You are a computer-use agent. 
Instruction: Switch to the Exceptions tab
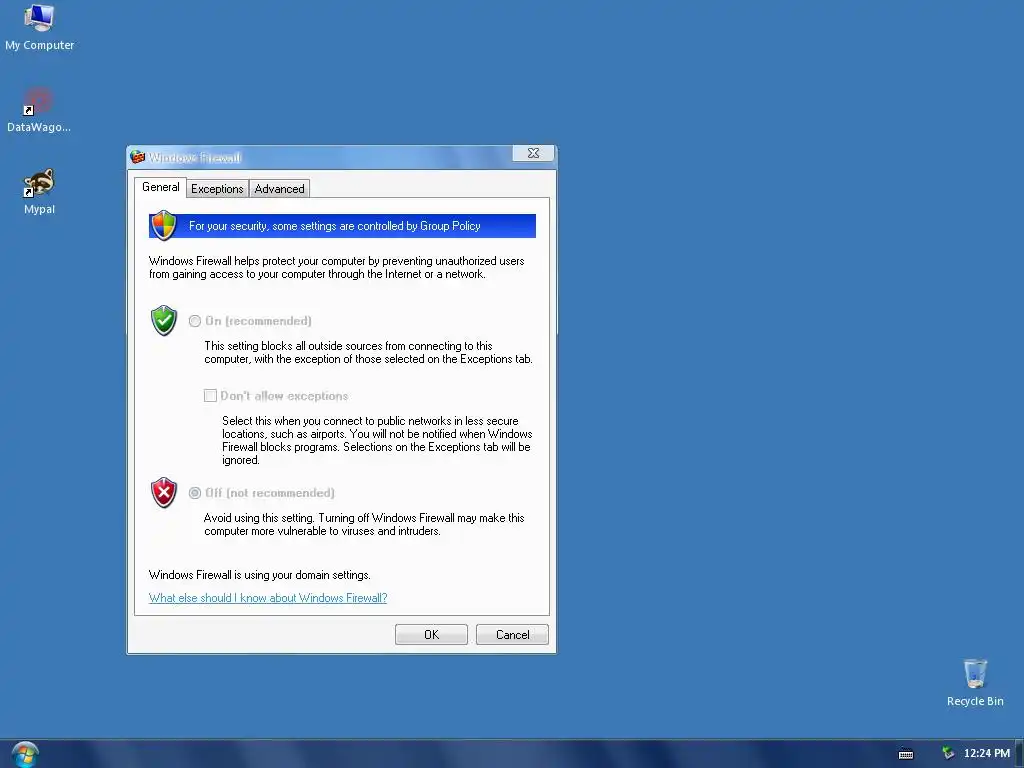pos(217,189)
